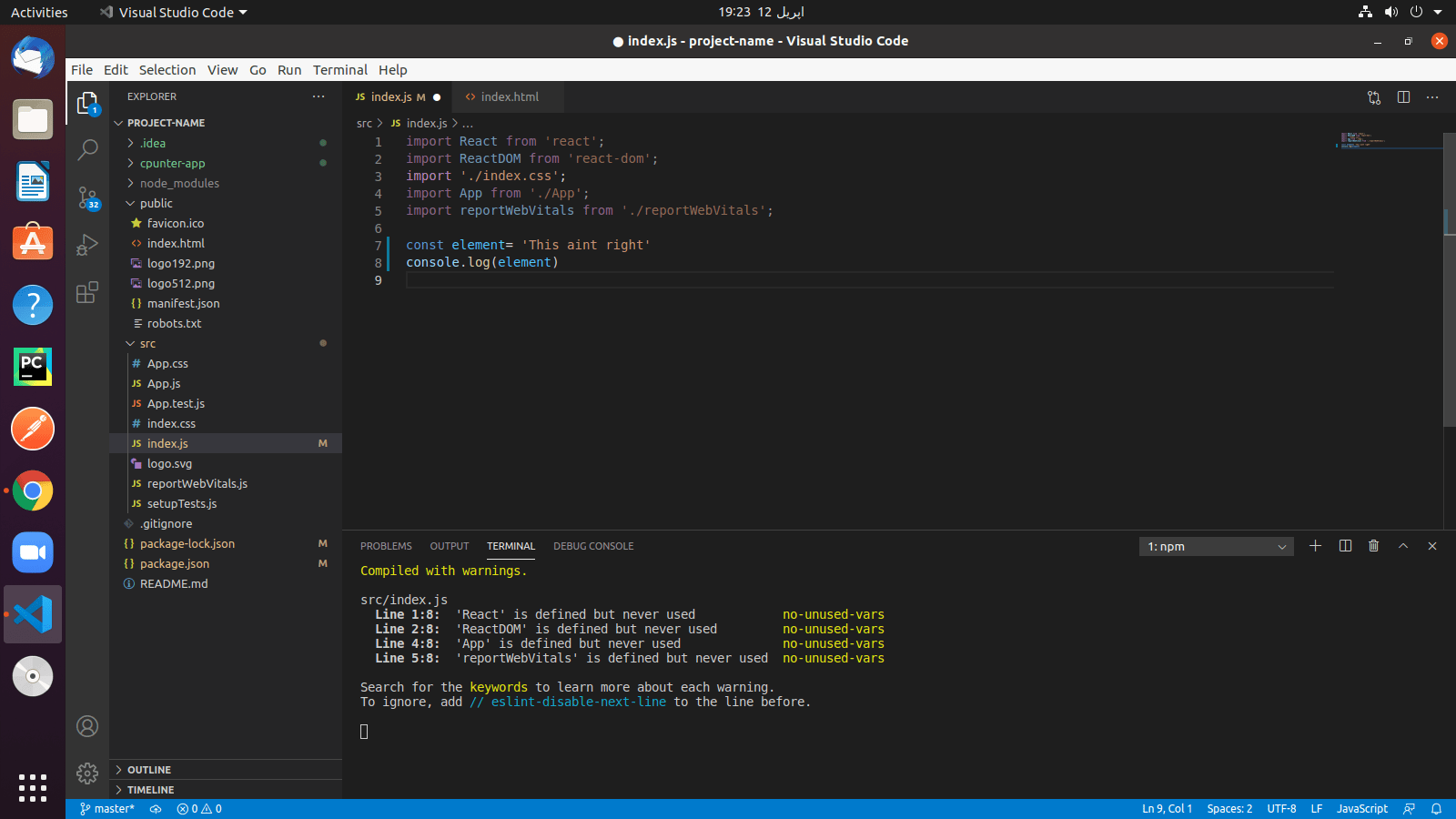Create a new terminal with the plus icon
The width and height of the screenshot is (1456, 819).
pyautogui.click(x=1314, y=546)
